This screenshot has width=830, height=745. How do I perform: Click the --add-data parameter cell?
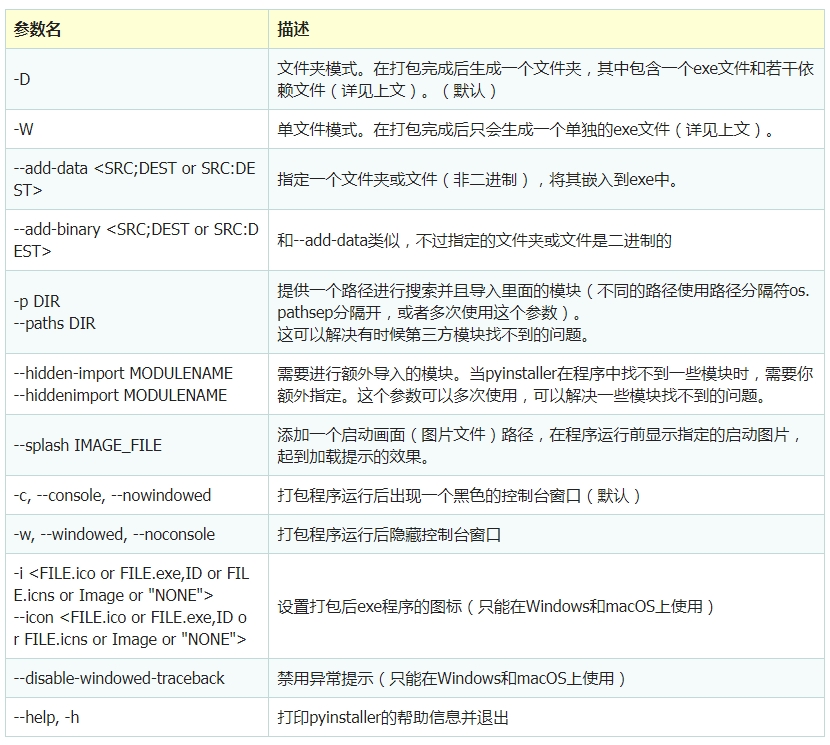[x=134, y=179]
